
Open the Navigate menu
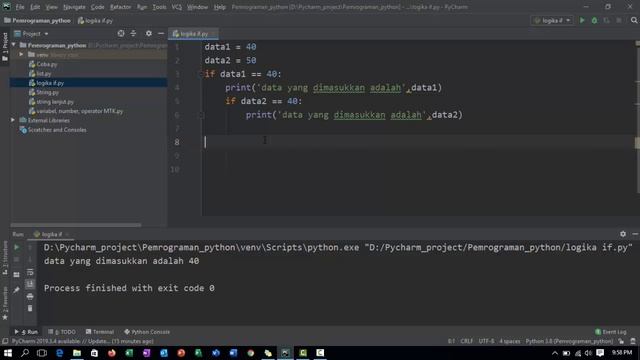74,7
